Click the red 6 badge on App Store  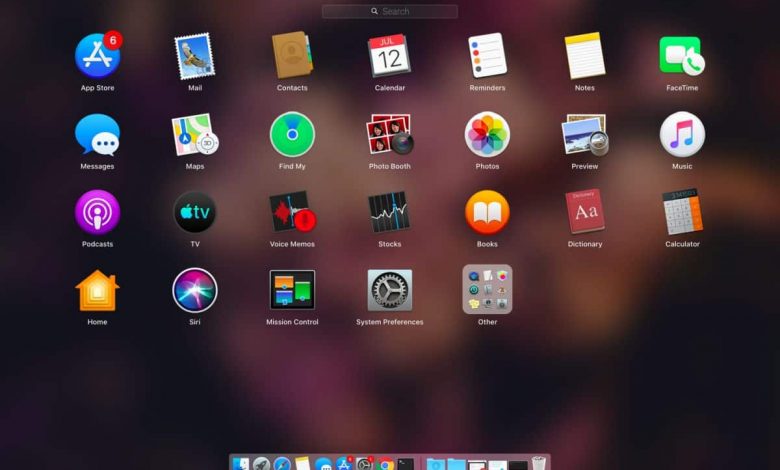pyautogui.click(x=113, y=40)
